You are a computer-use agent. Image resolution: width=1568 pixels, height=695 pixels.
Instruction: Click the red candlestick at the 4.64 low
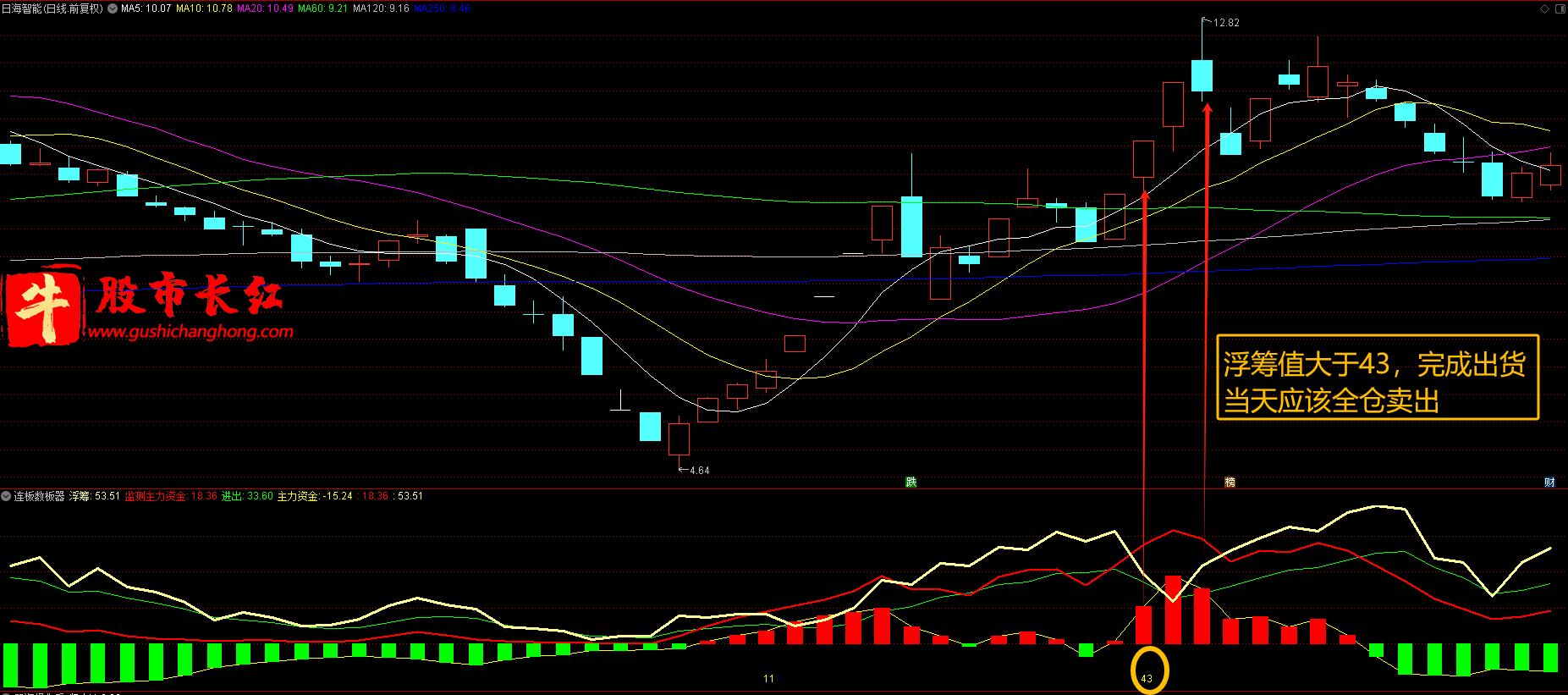[x=679, y=439]
